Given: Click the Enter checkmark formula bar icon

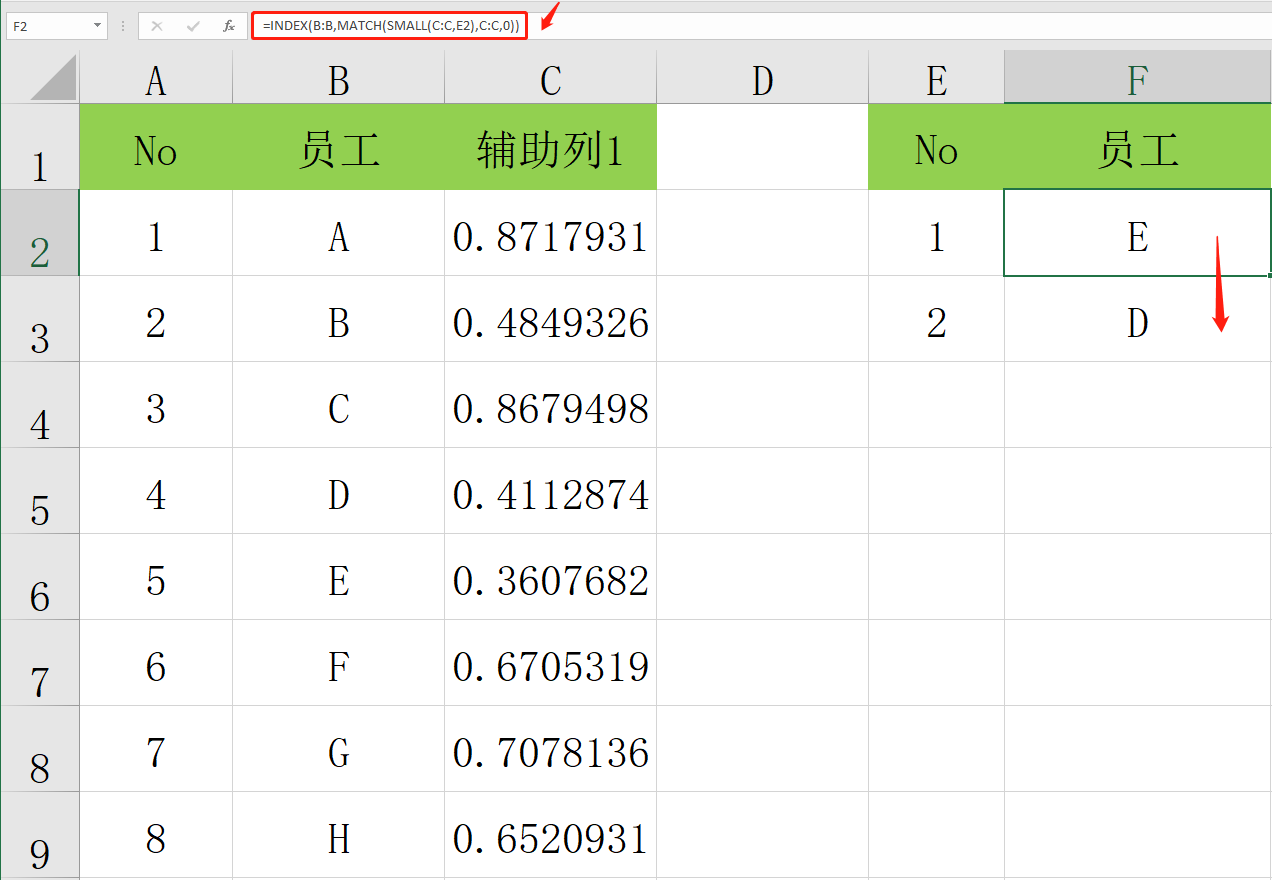Looking at the screenshot, I should 193,26.
